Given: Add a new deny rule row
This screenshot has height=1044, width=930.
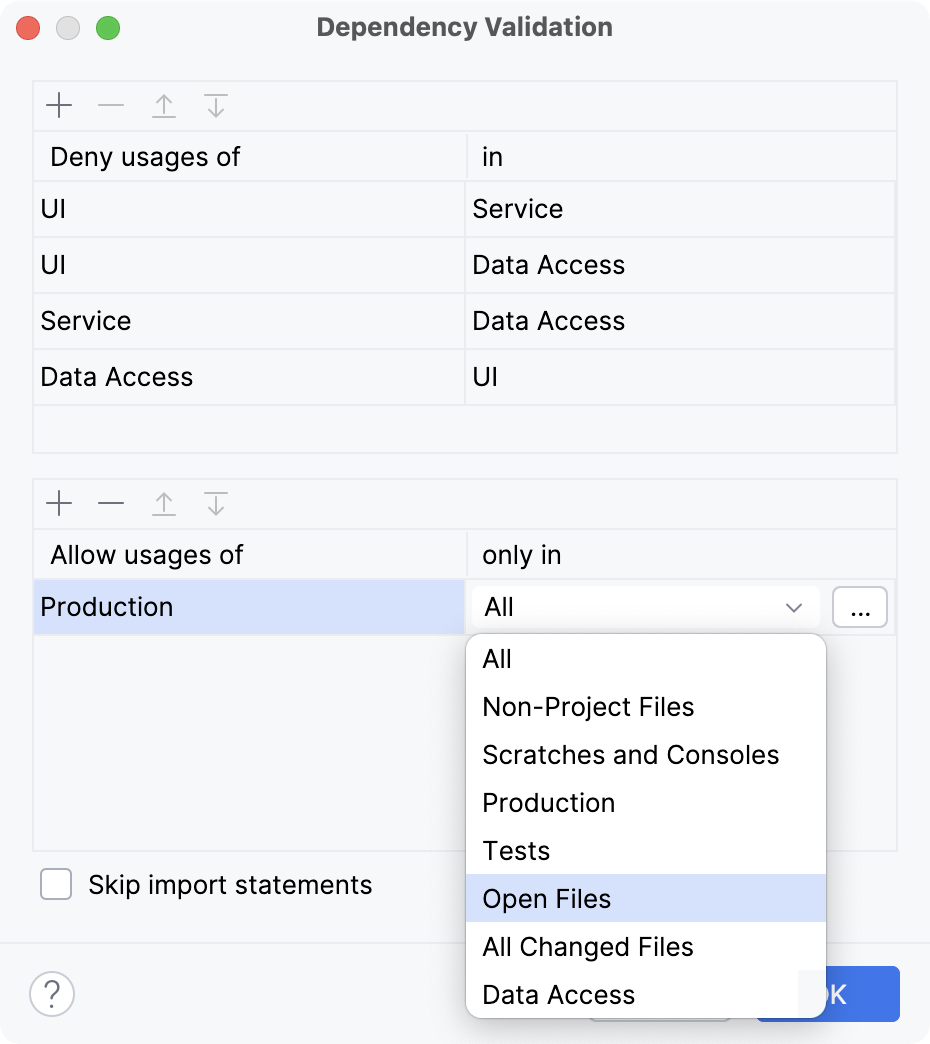Looking at the screenshot, I should [58, 105].
